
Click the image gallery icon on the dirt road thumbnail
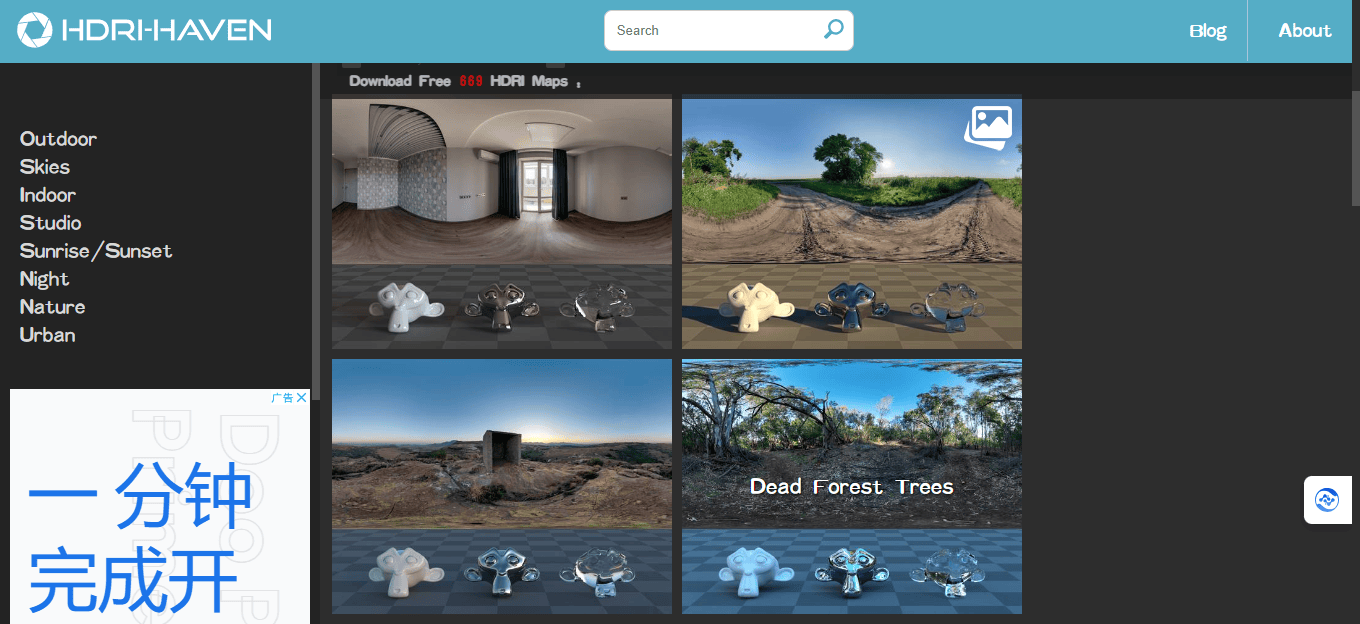988,127
